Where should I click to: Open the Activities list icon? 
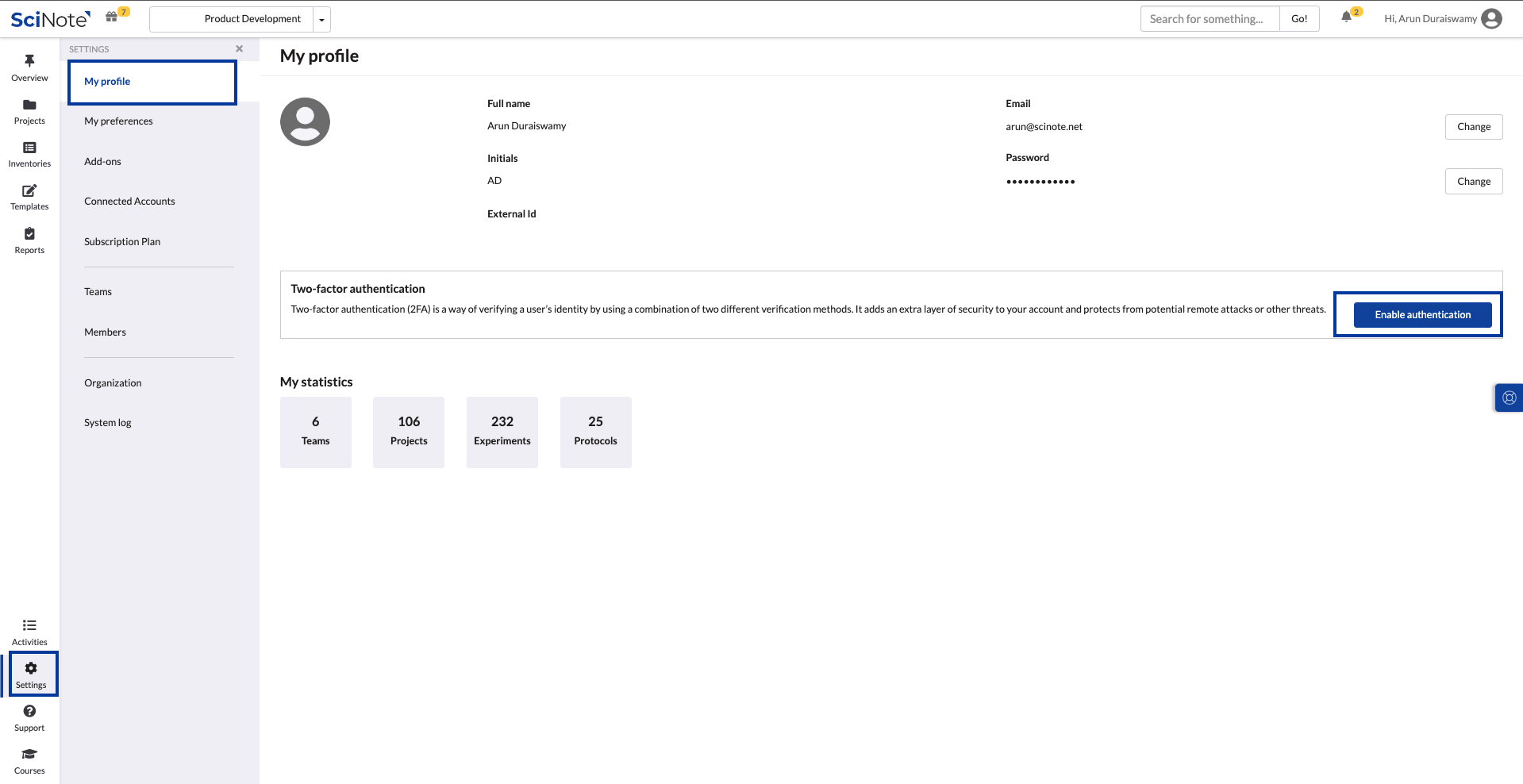[29, 625]
